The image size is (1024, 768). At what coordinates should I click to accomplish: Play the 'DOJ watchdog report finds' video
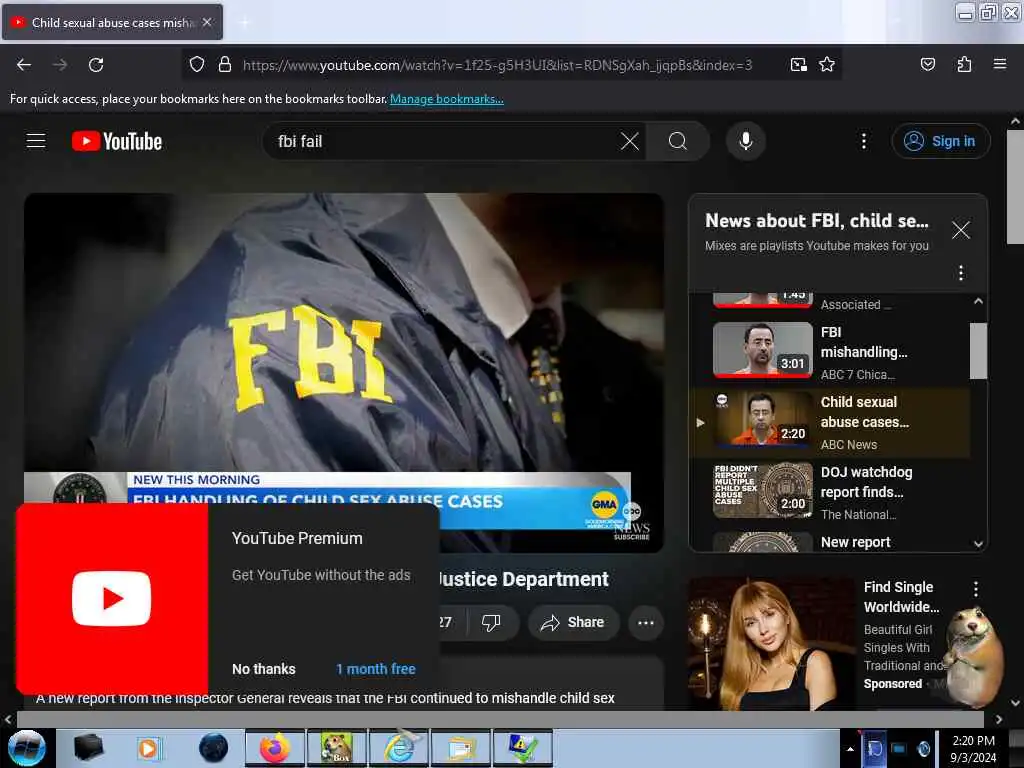pyautogui.click(x=829, y=492)
